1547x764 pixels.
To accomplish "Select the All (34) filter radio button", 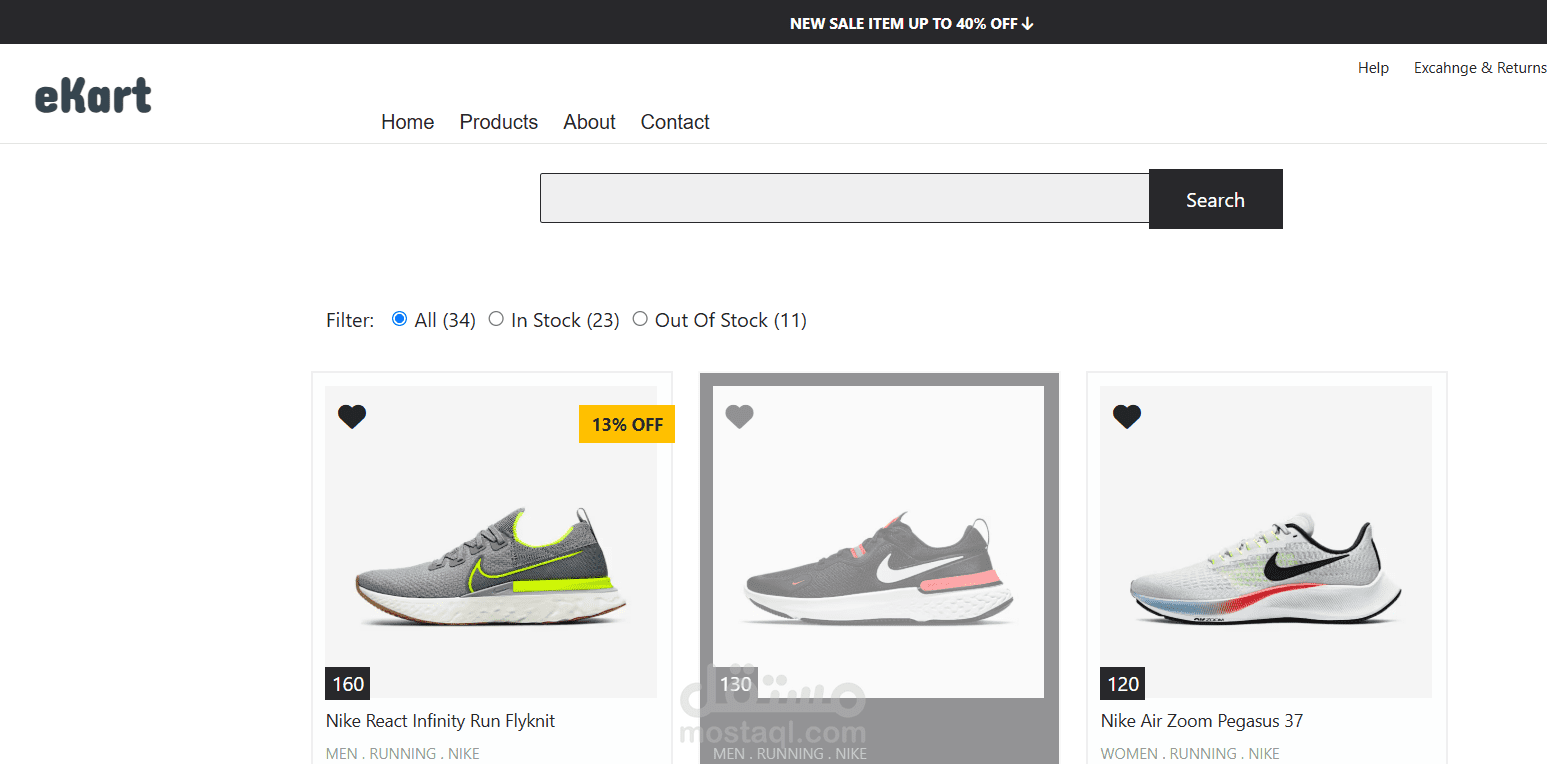I will coord(399,319).
